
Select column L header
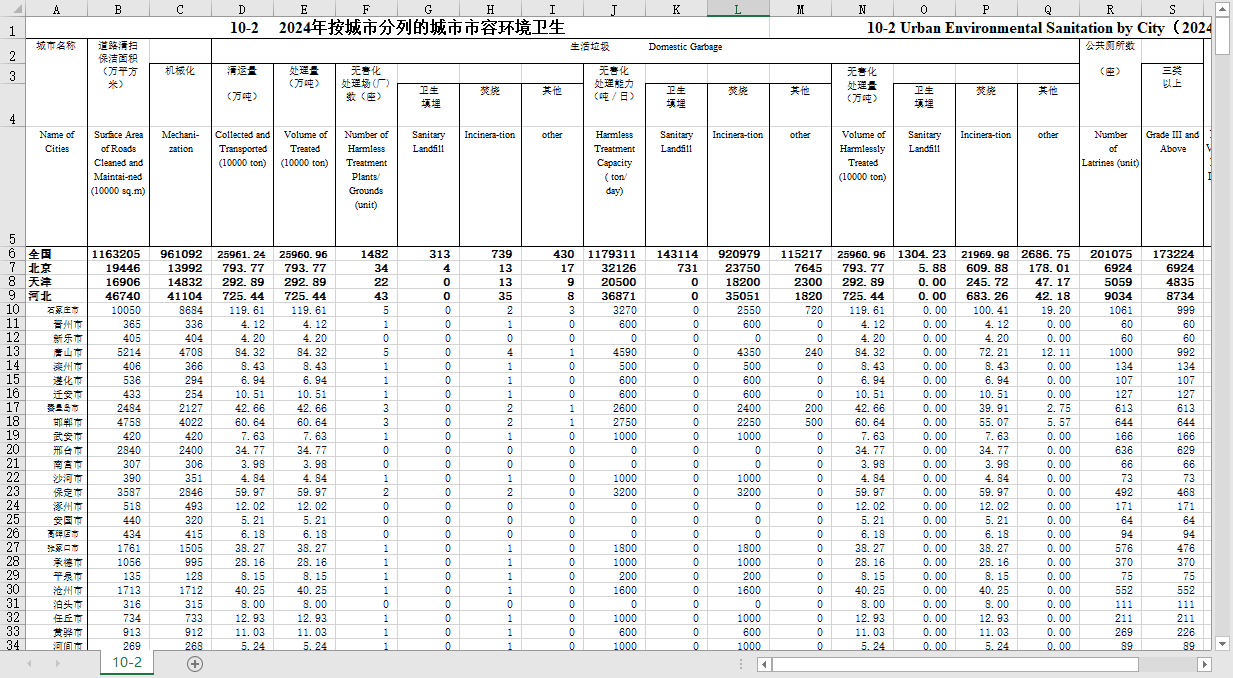(738, 9)
